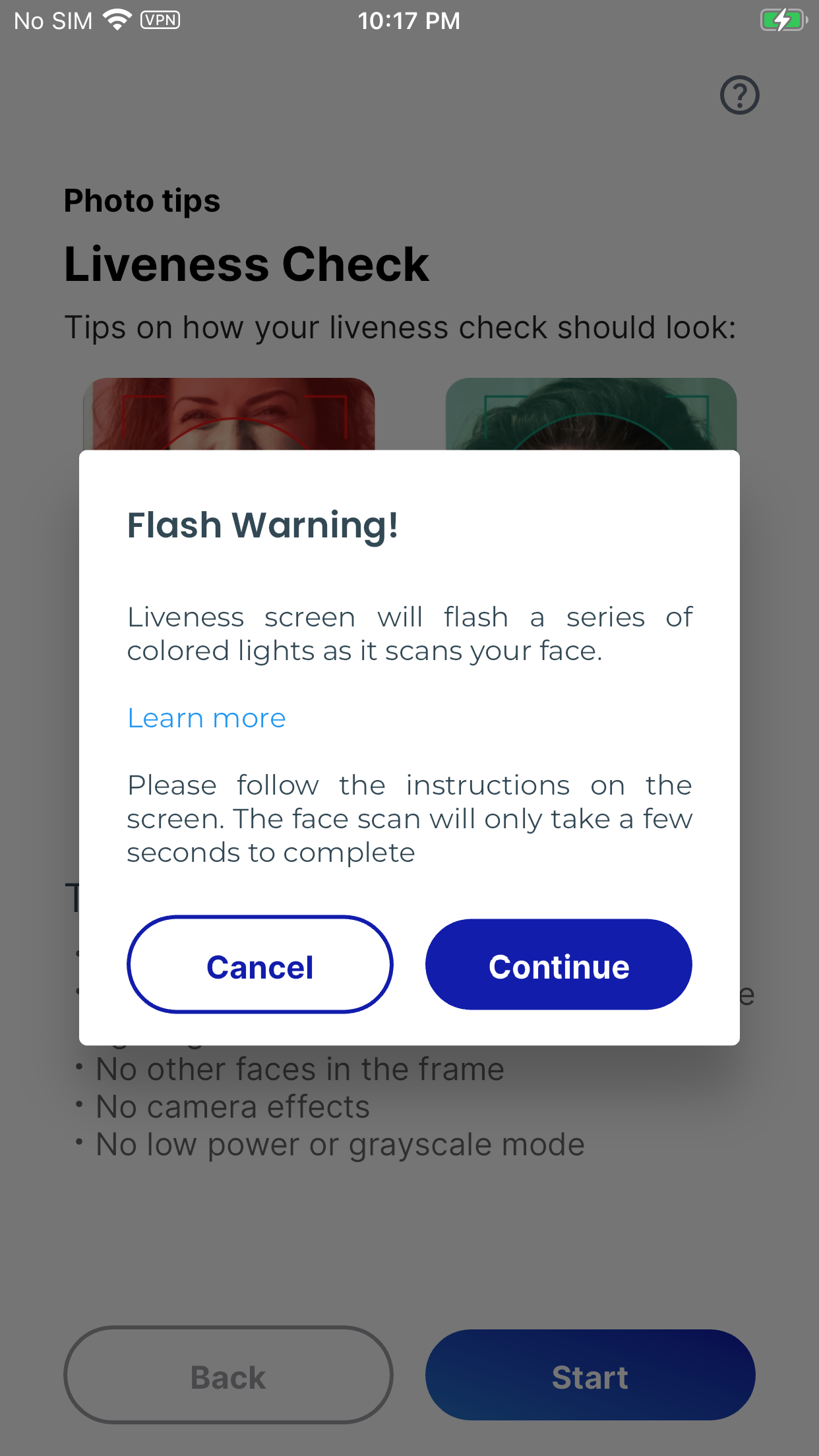Tap the Photo tips label
Image resolution: width=819 pixels, height=1456 pixels.
point(142,200)
